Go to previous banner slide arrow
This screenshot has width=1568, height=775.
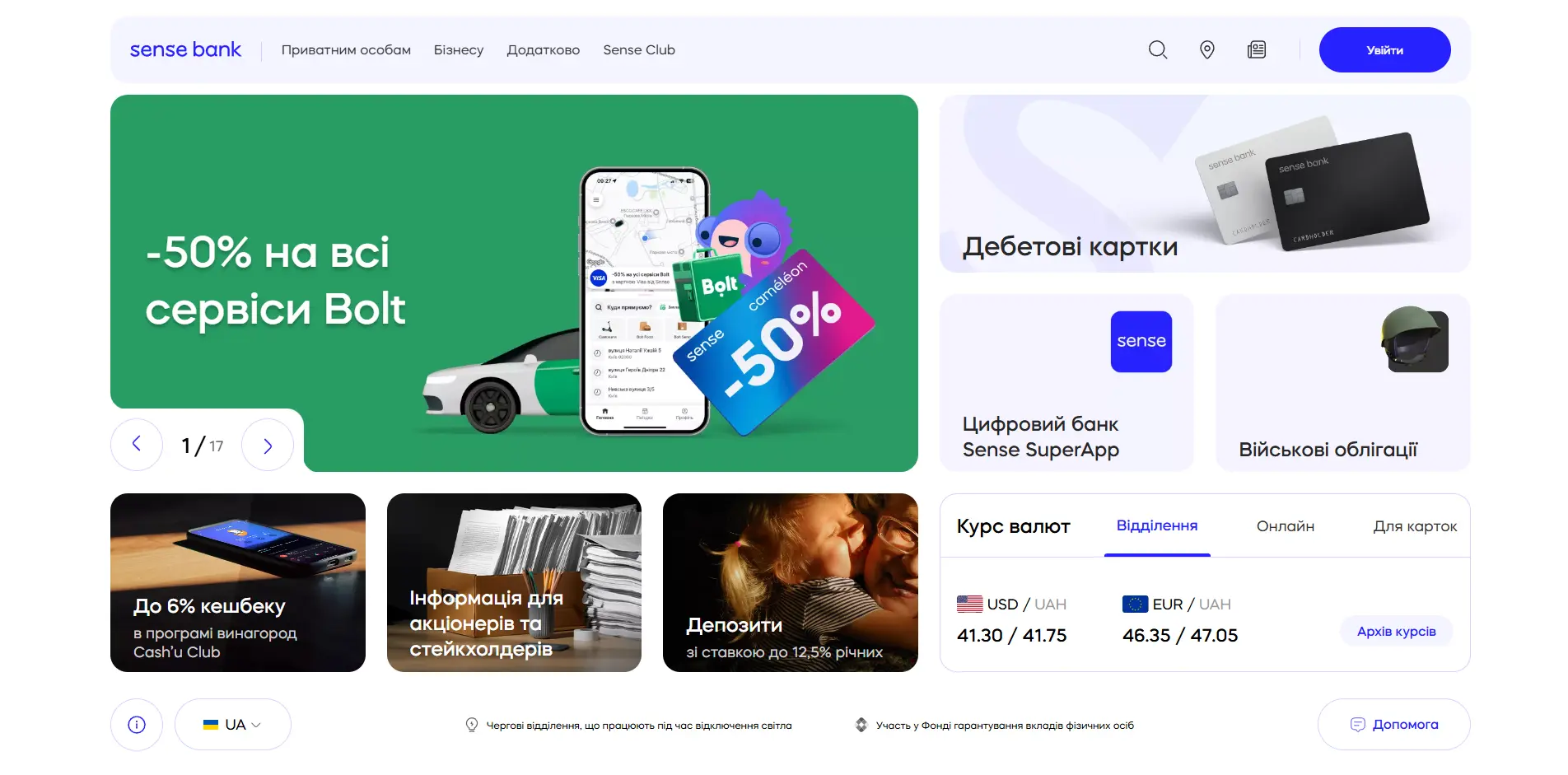click(137, 445)
